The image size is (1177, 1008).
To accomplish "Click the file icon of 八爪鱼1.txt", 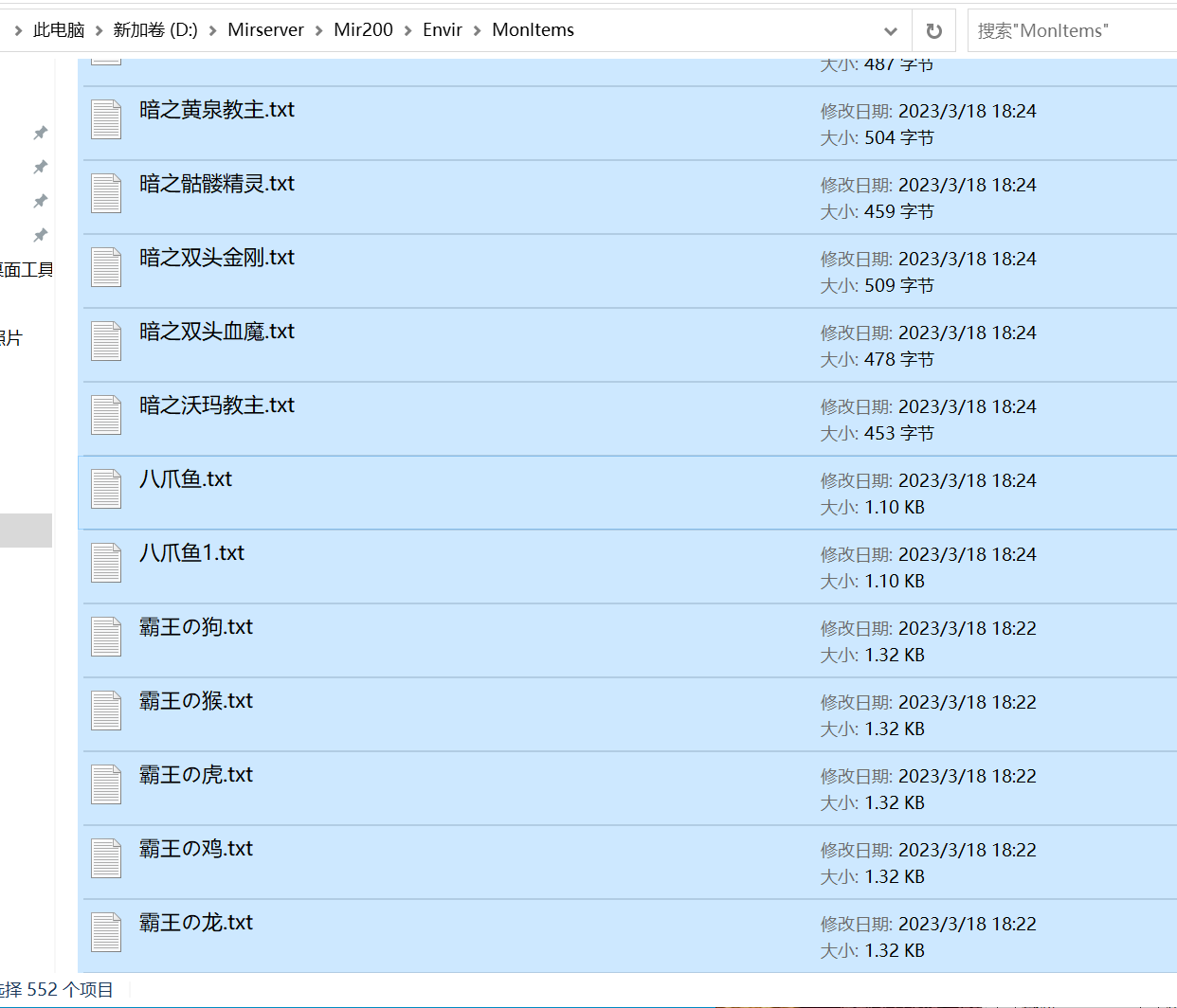I will click(x=106, y=563).
